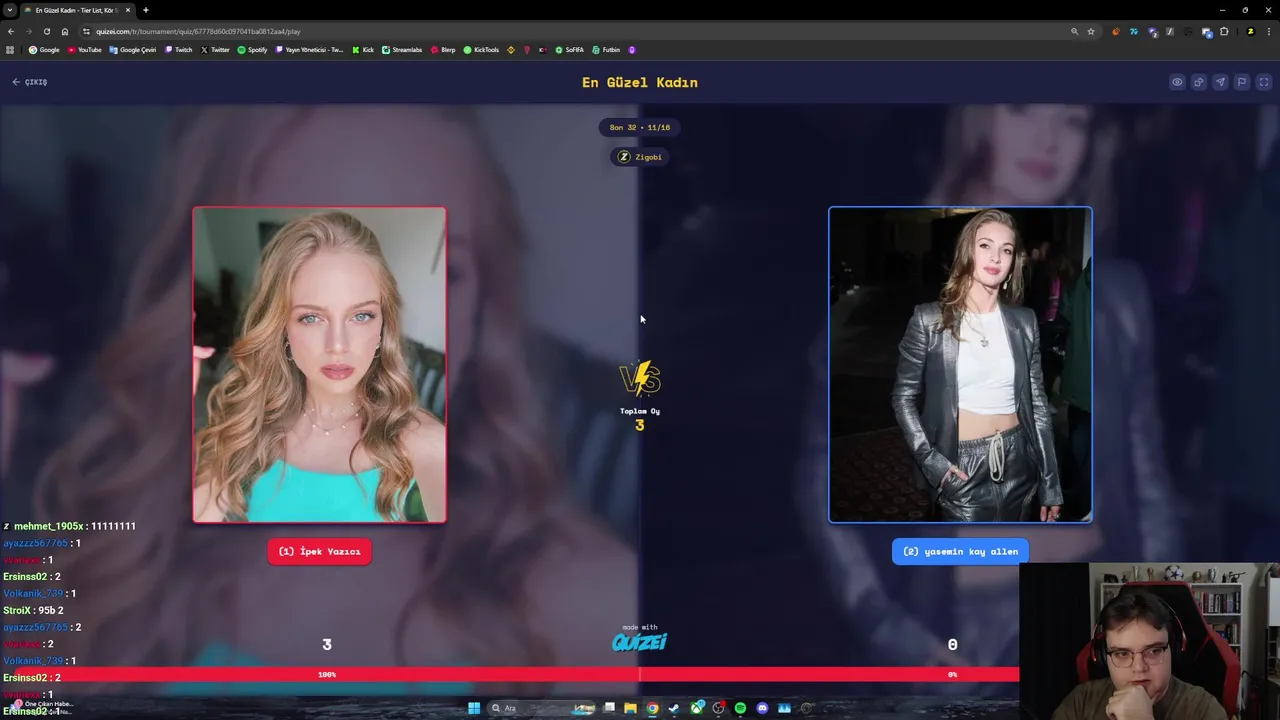Open Steam from the taskbar

coord(674,708)
